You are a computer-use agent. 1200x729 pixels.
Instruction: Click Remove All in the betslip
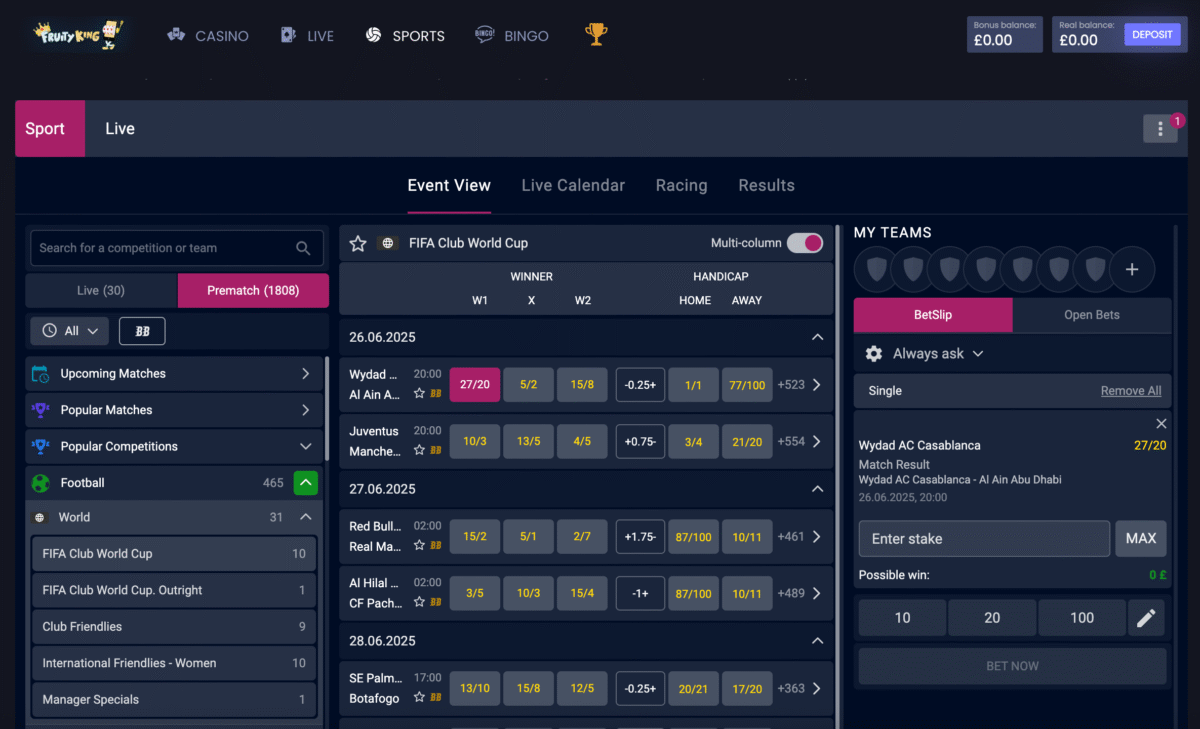tap(1131, 391)
